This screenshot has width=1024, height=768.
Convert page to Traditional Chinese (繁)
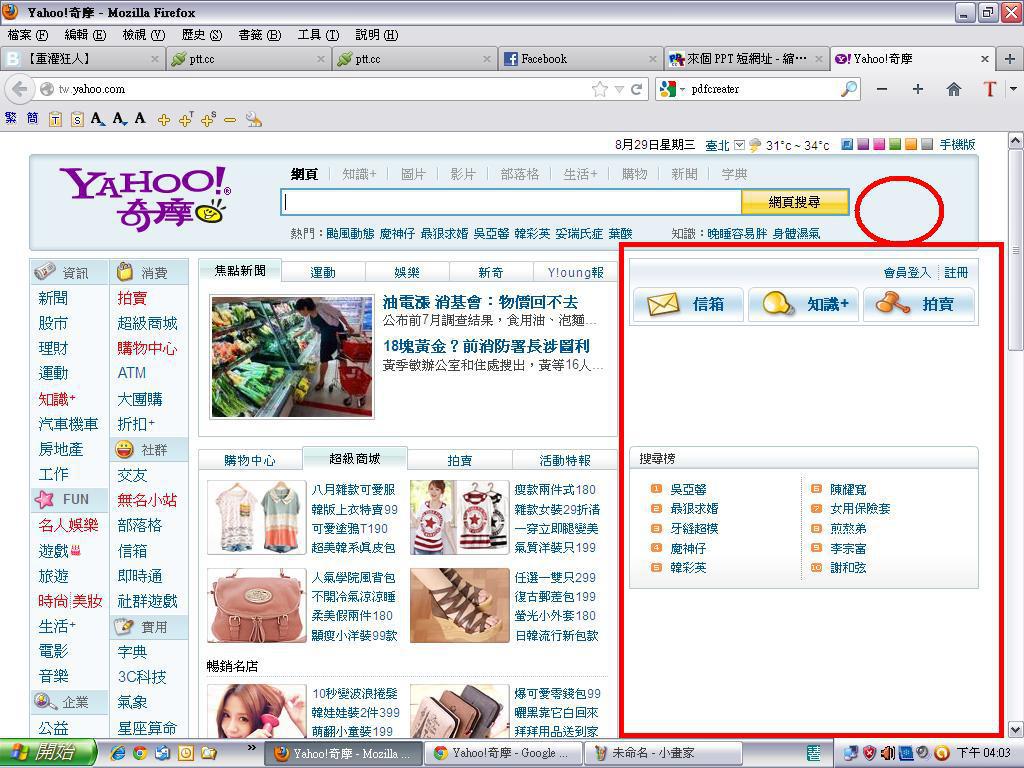(10, 118)
